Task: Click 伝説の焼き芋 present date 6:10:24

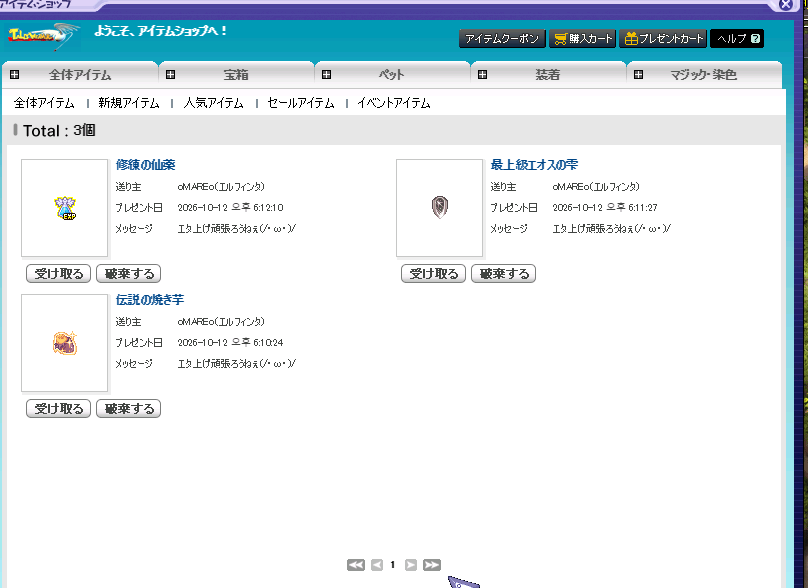Action: [230, 343]
